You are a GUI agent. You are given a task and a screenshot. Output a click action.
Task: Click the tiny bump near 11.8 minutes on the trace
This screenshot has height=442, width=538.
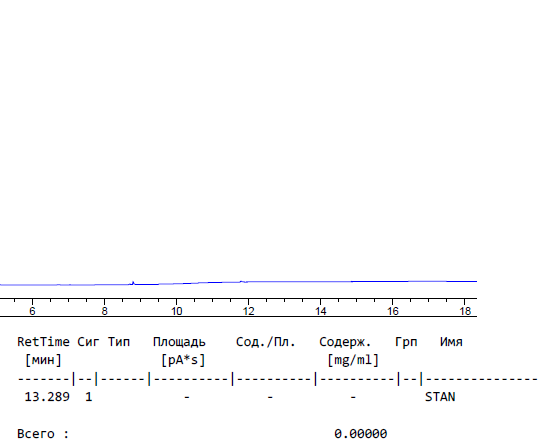243,282
